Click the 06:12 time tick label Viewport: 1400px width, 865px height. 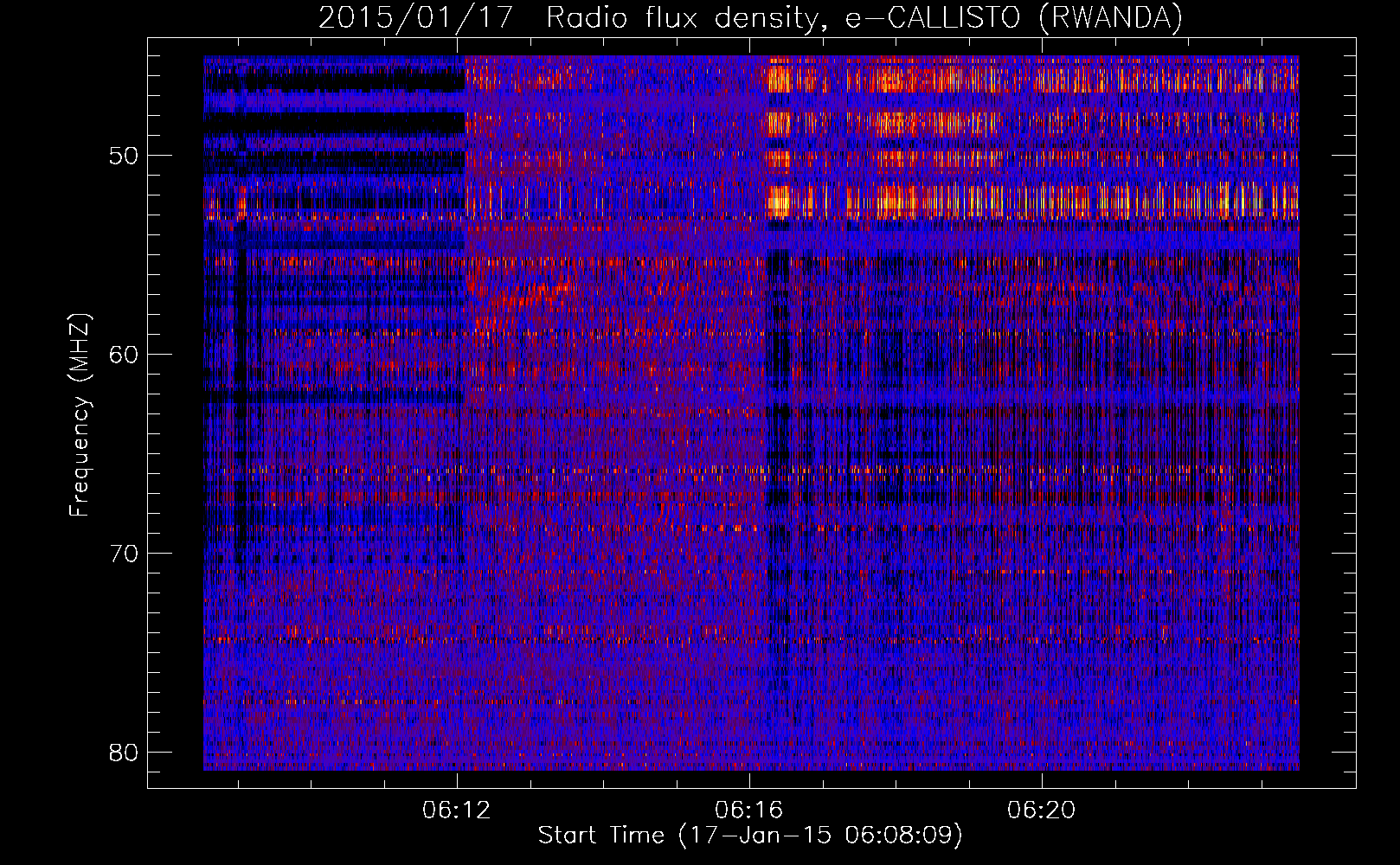pyautogui.click(x=456, y=811)
